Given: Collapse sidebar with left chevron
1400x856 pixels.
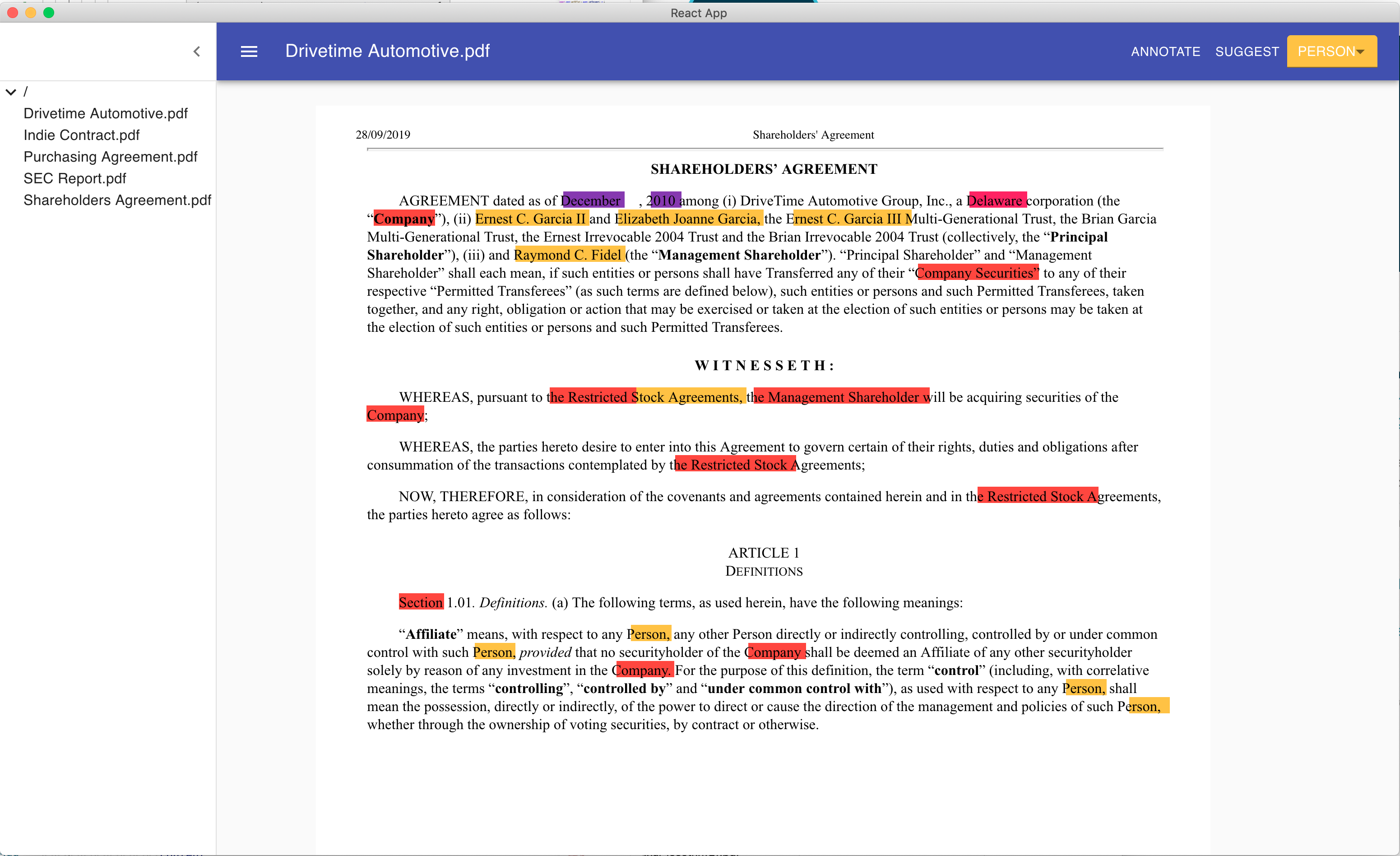Looking at the screenshot, I should (197, 52).
